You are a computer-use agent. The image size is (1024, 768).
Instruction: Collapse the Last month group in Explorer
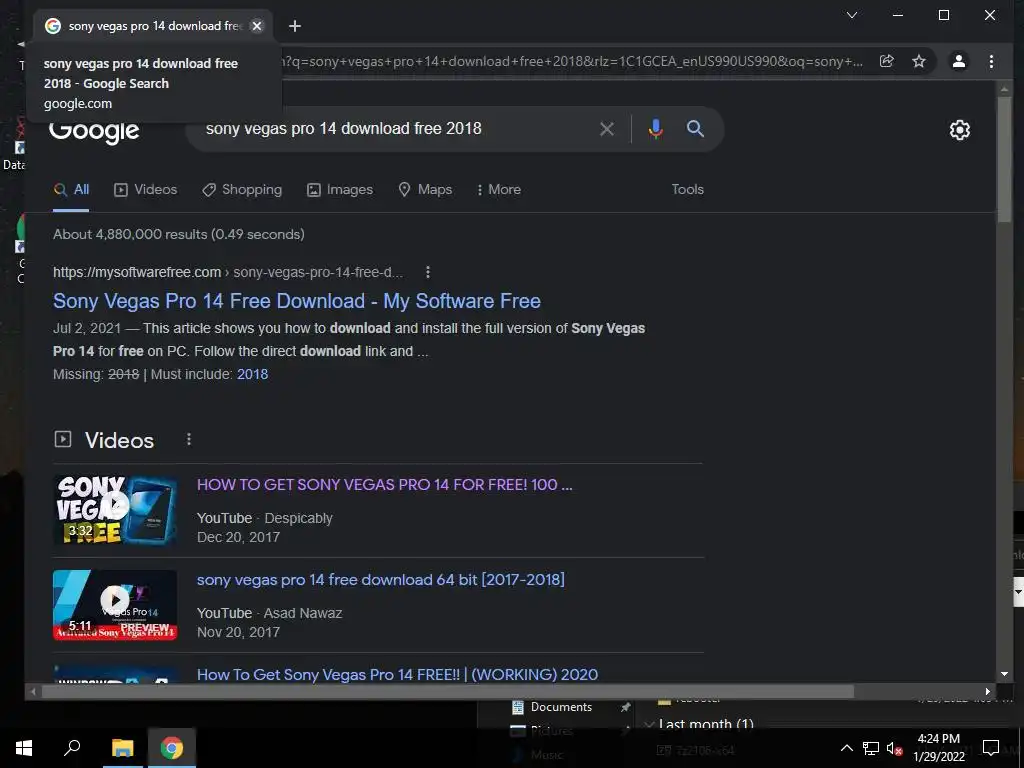649,724
